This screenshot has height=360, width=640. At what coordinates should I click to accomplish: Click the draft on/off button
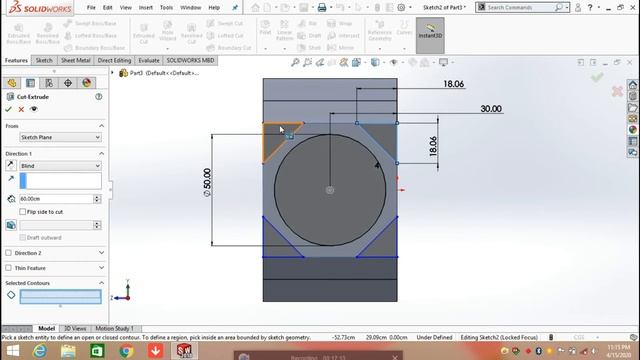[x=11, y=225]
